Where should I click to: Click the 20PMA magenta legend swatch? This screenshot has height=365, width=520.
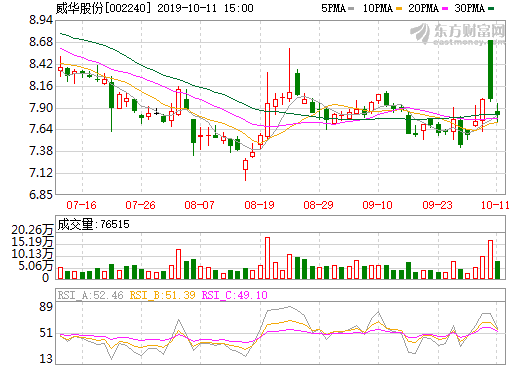coord(445,9)
